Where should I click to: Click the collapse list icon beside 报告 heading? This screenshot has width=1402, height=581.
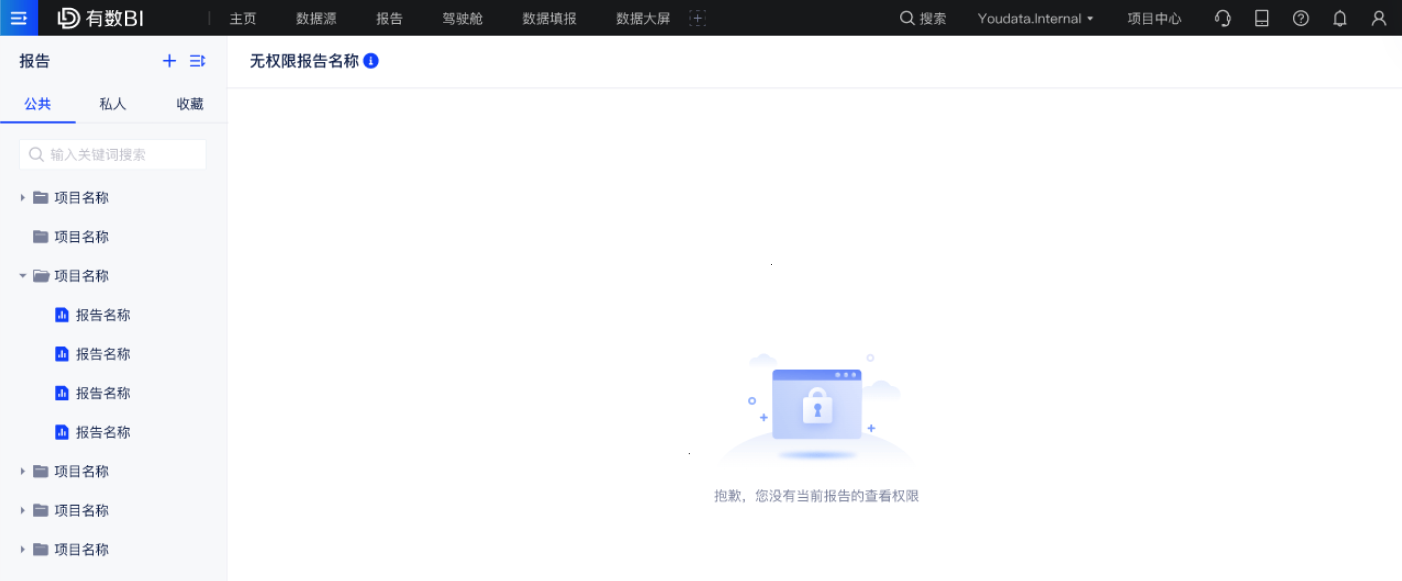(198, 61)
